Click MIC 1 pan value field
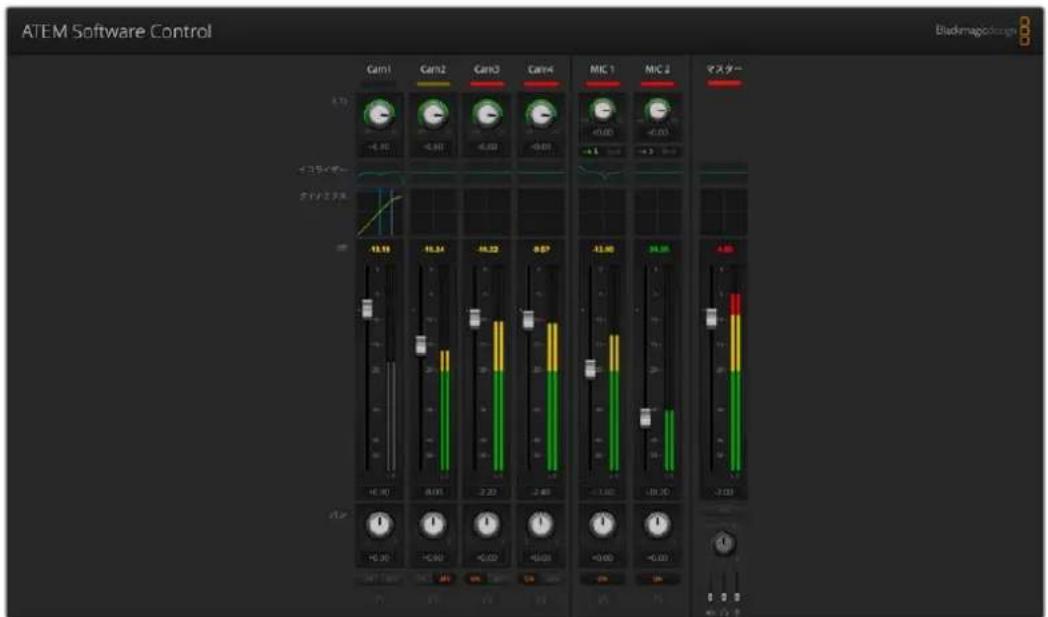1048x617 pixels. pos(602,558)
